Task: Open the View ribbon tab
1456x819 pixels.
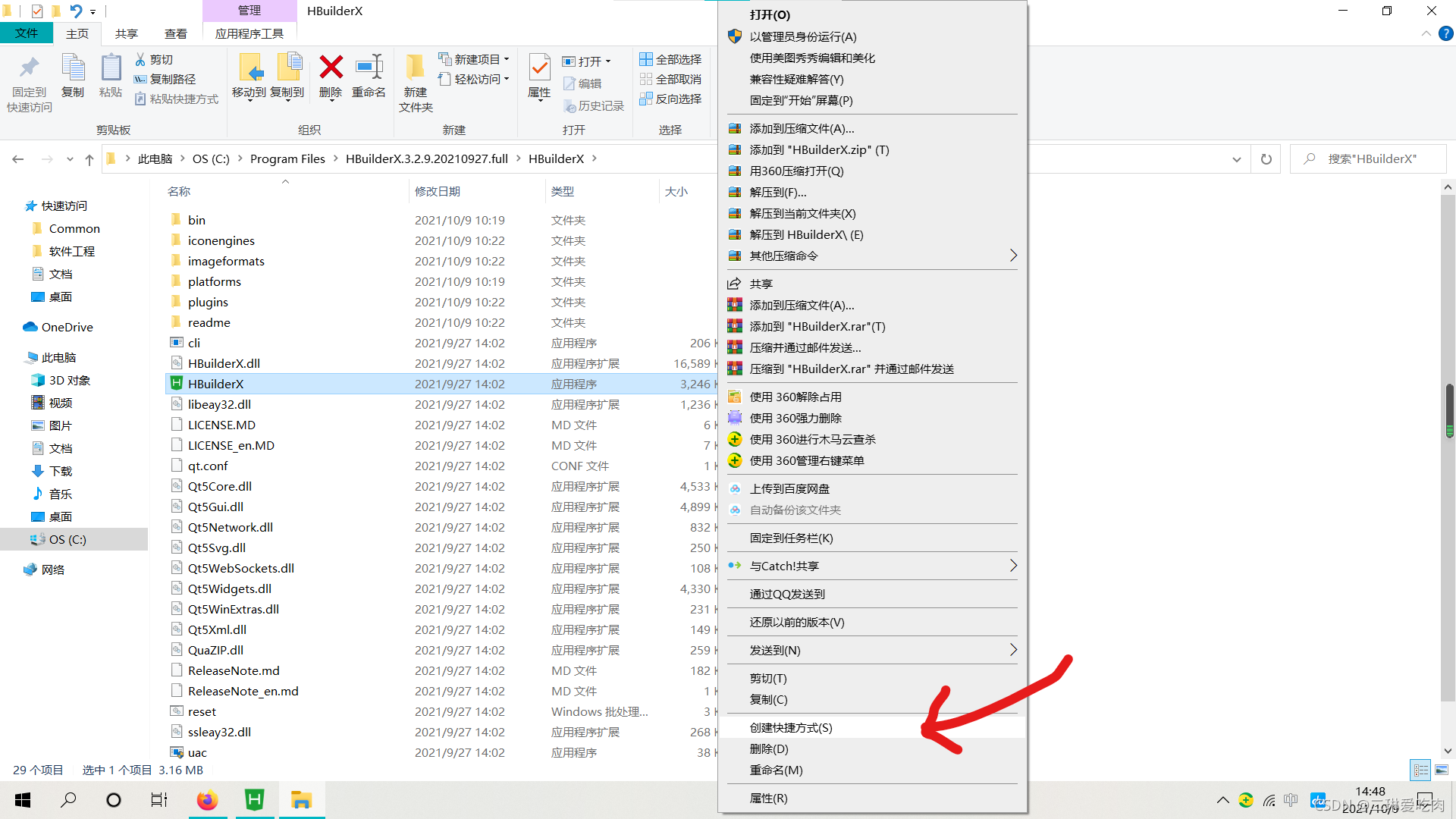Action: coord(175,33)
